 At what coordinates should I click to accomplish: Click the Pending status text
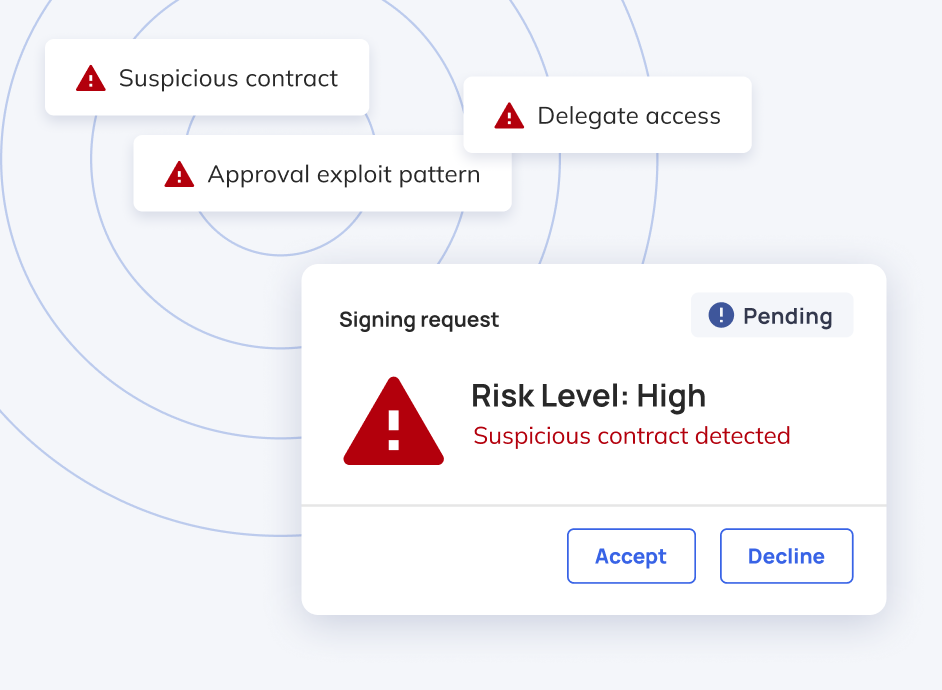pos(787,316)
